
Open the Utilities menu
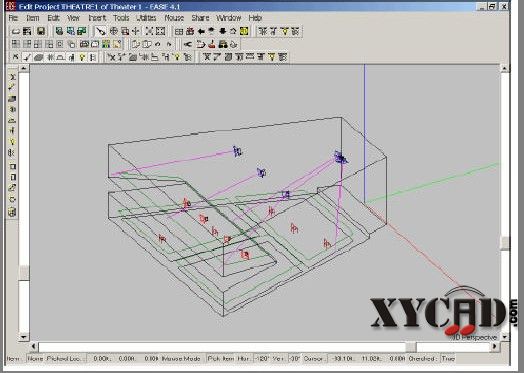146,18
